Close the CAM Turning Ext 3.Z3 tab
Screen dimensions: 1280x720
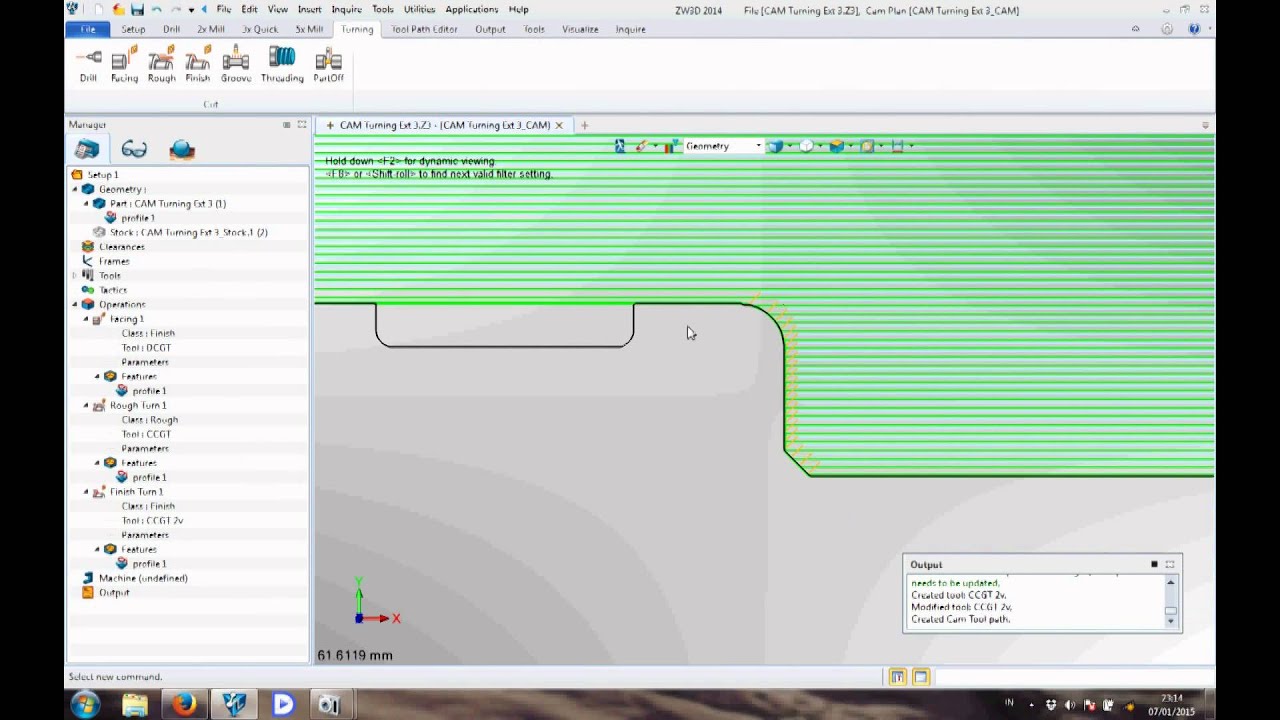coord(559,125)
